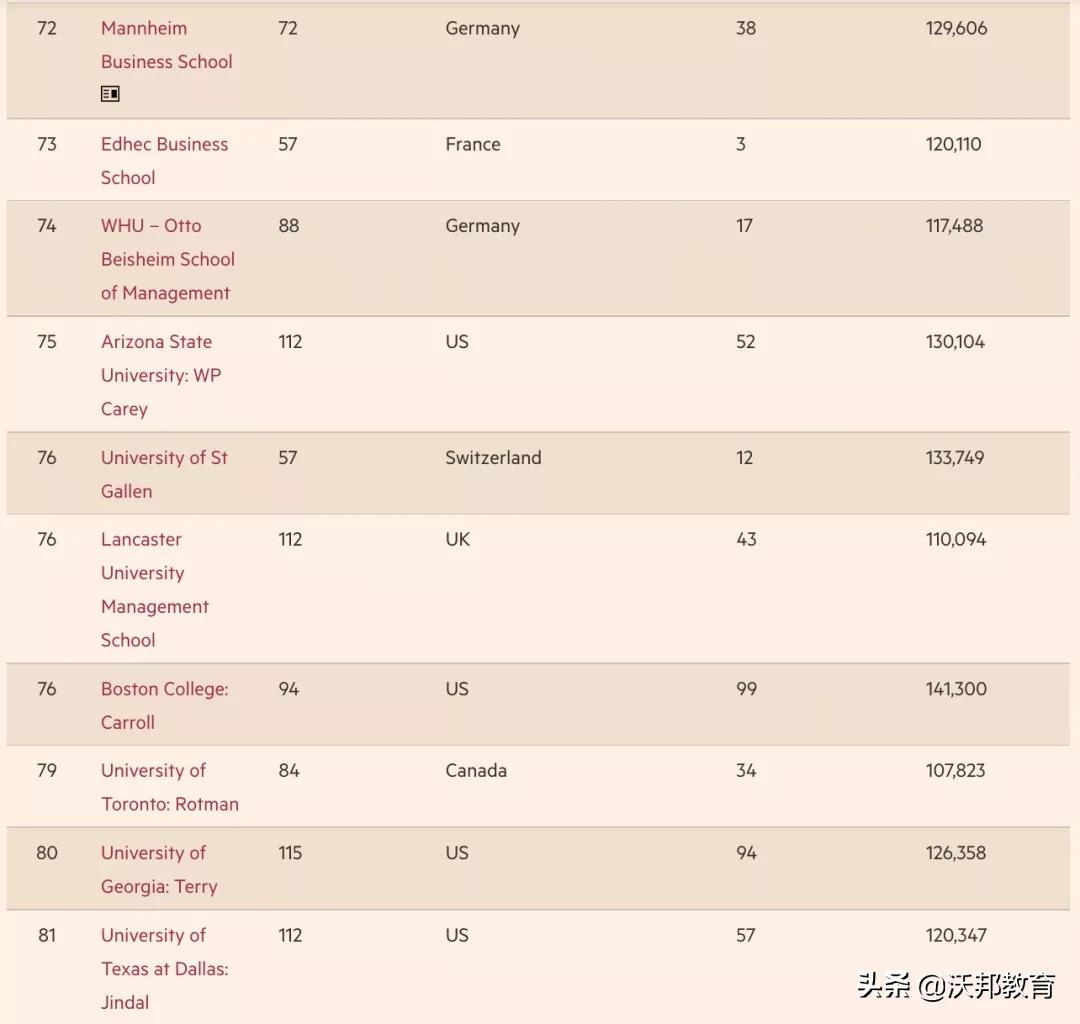This screenshot has width=1080, height=1024.
Task: Click the France country cell
Action: pos(473,144)
